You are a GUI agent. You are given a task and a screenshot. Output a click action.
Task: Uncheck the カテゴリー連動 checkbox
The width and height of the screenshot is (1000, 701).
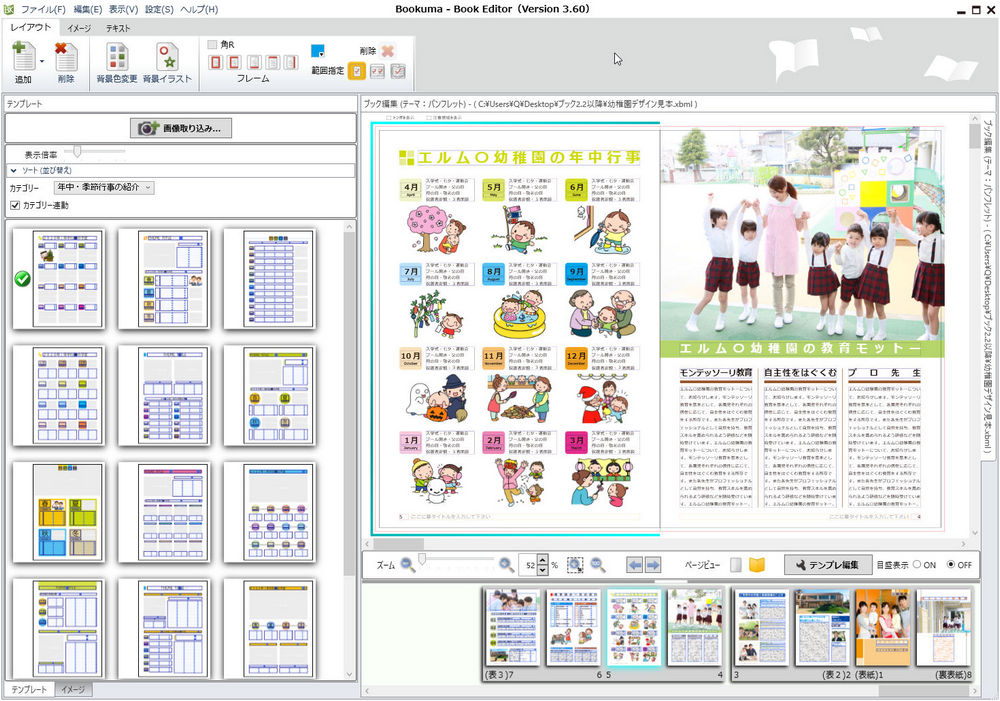pyautogui.click(x=14, y=205)
